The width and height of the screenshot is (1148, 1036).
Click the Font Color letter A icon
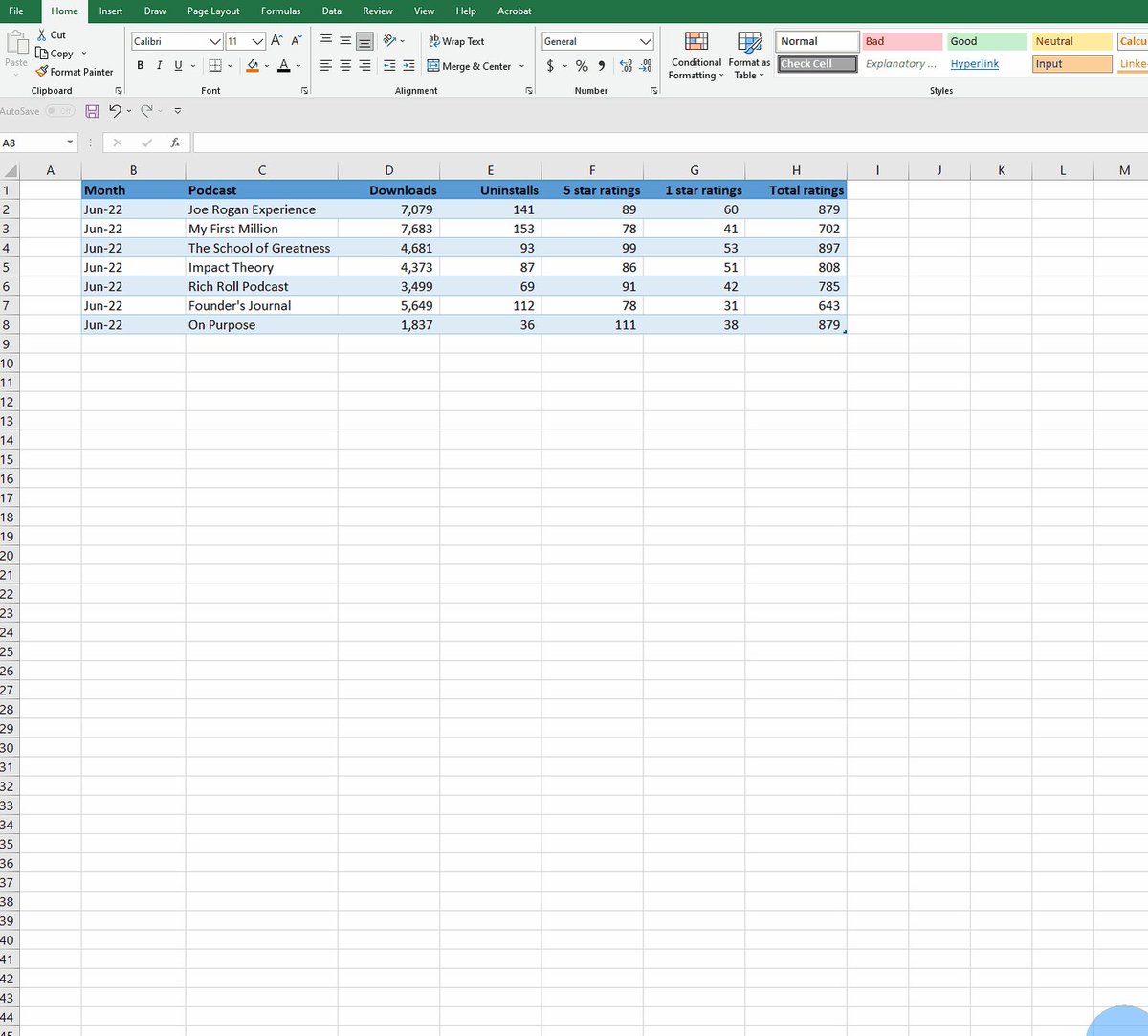[x=283, y=65]
